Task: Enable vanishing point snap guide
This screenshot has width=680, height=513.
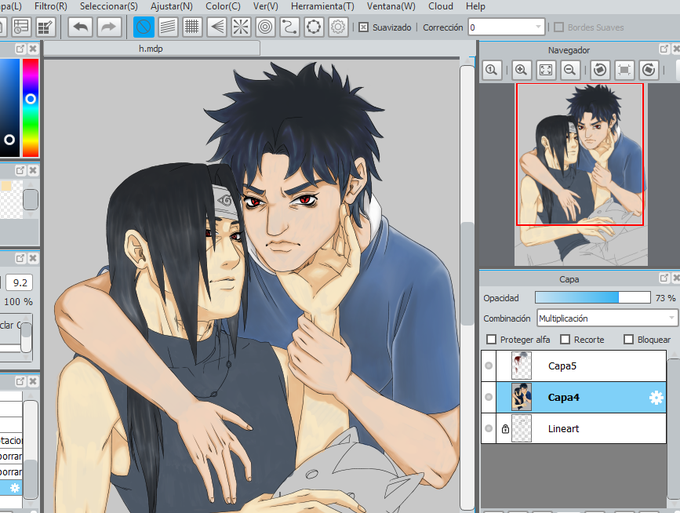Action: pyautogui.click(x=216, y=27)
